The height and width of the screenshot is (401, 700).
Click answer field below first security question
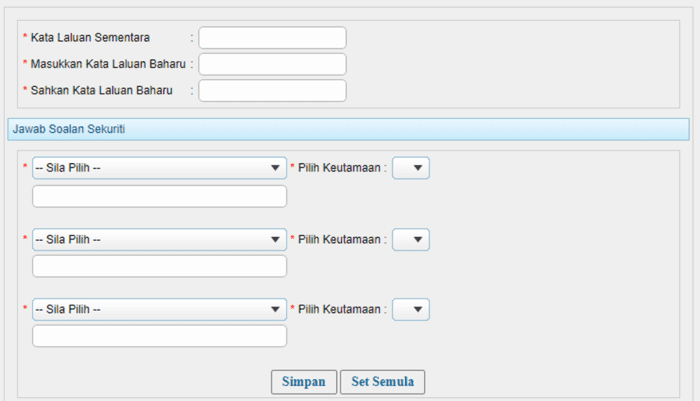coord(159,196)
